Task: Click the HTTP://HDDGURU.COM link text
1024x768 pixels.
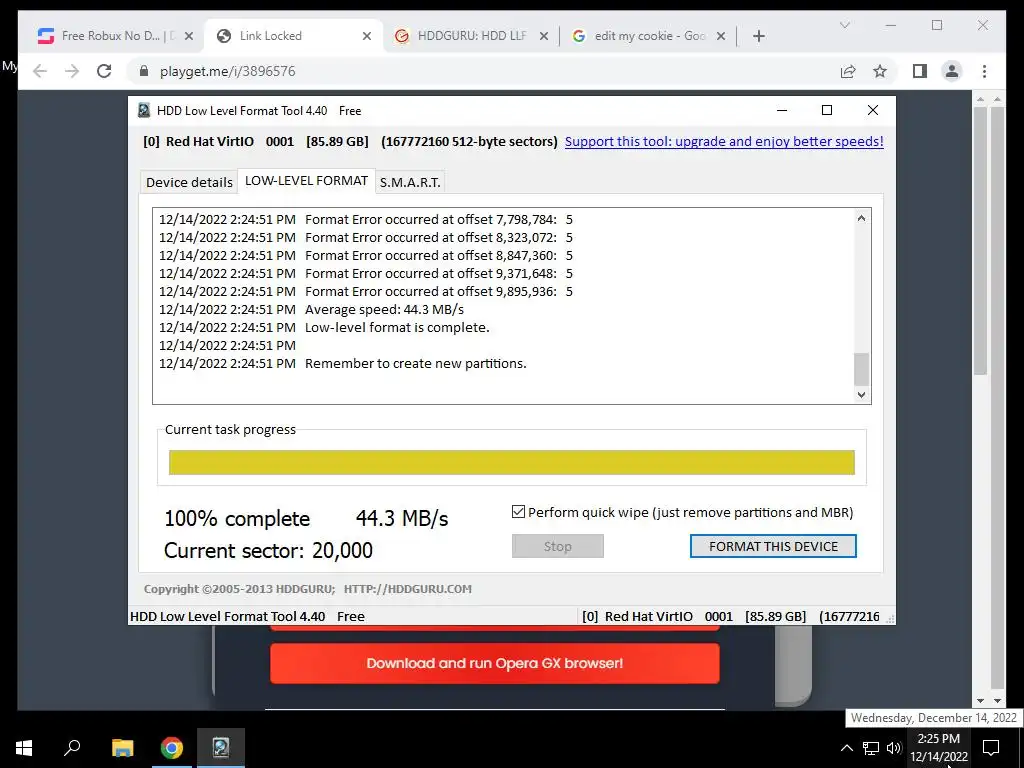Action: (x=408, y=589)
